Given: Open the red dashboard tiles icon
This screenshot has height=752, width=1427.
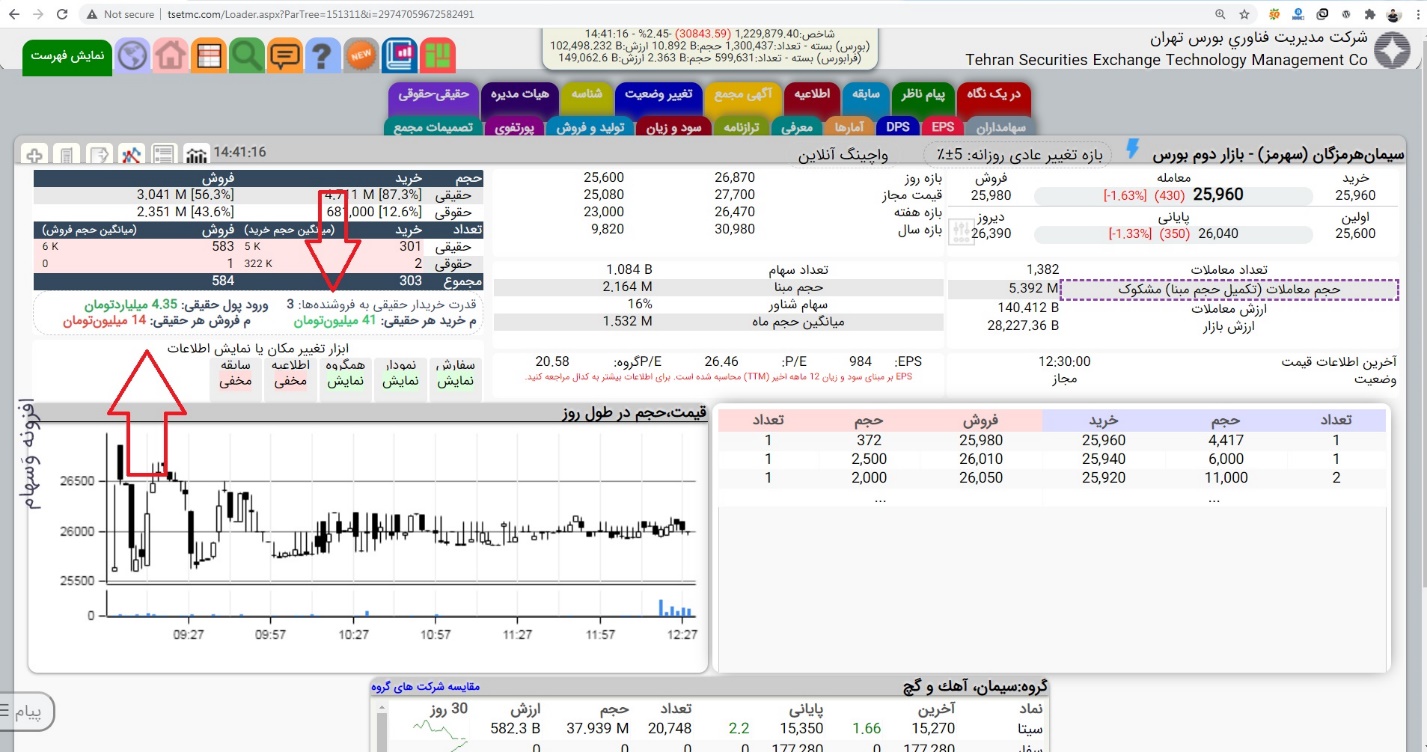Looking at the screenshot, I should (x=438, y=55).
